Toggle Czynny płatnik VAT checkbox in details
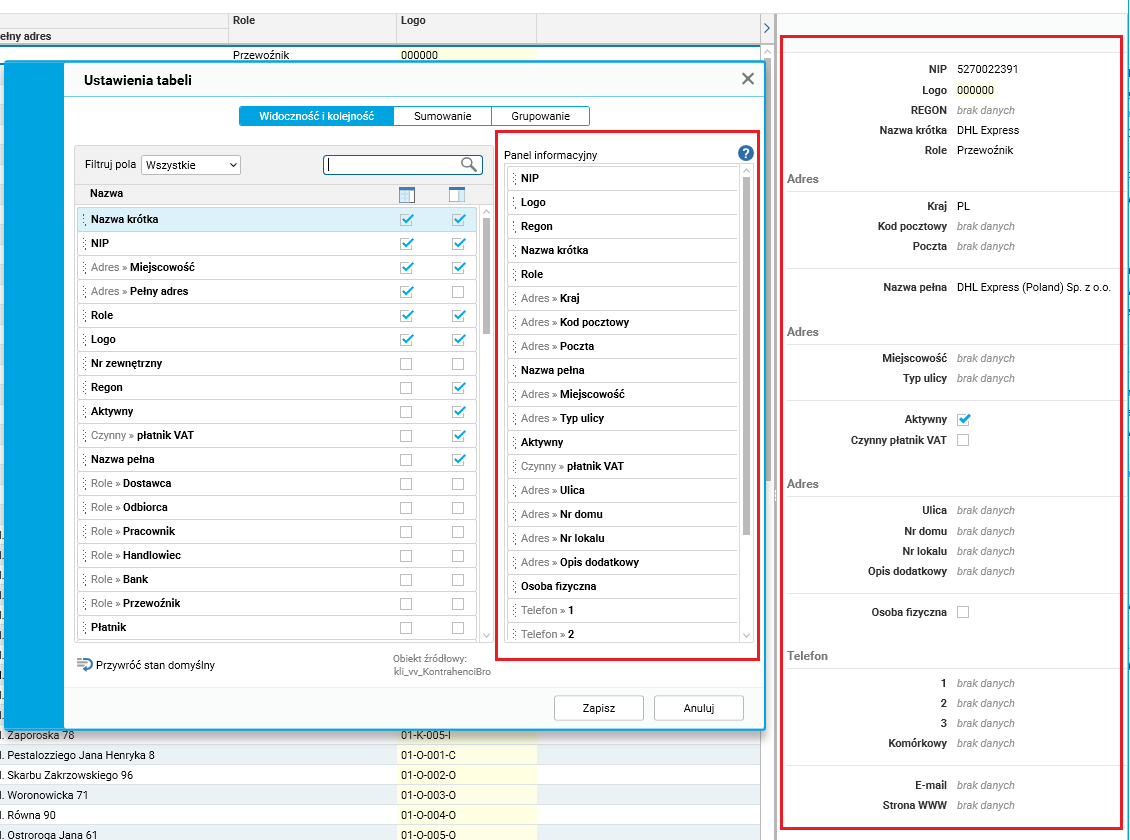The image size is (1130, 840). (963, 439)
